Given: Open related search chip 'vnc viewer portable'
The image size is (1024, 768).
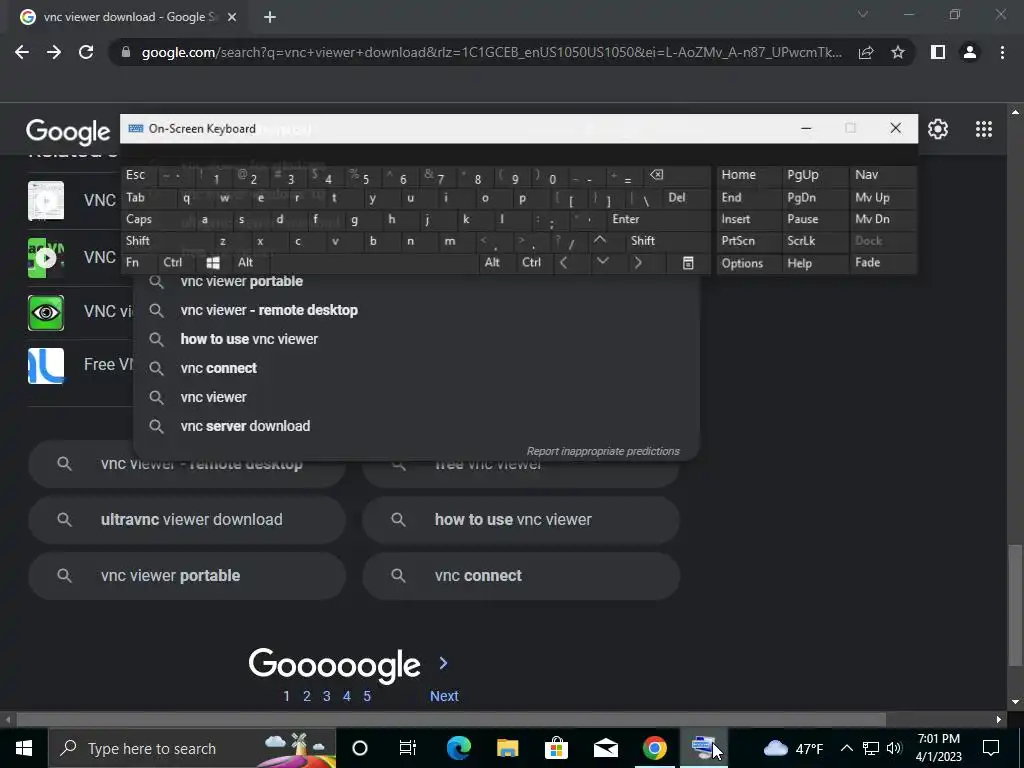Looking at the screenshot, I should tap(187, 576).
